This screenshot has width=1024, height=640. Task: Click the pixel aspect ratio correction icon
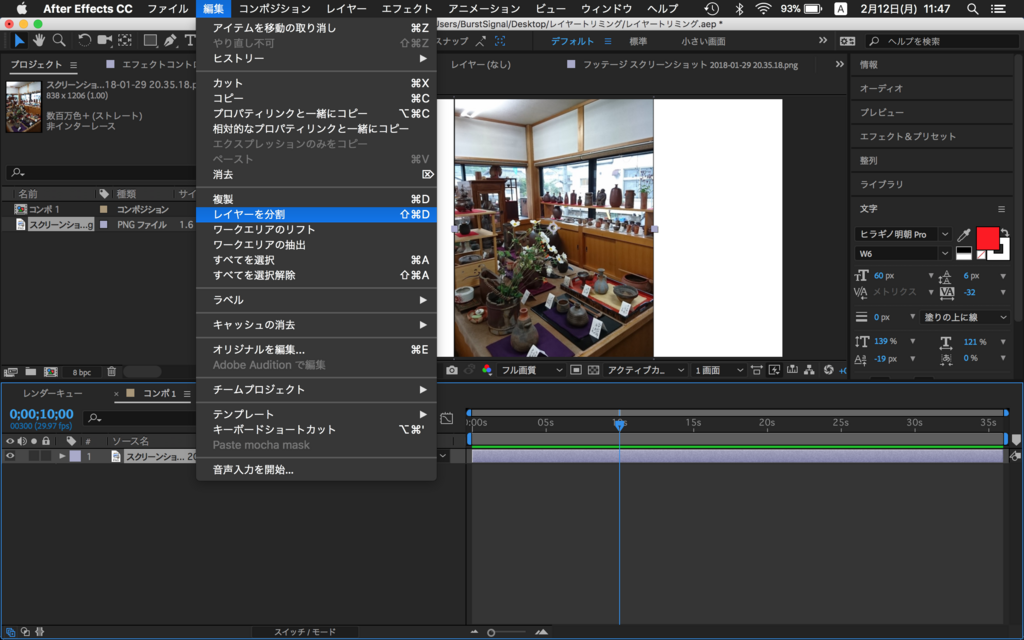tap(756, 370)
